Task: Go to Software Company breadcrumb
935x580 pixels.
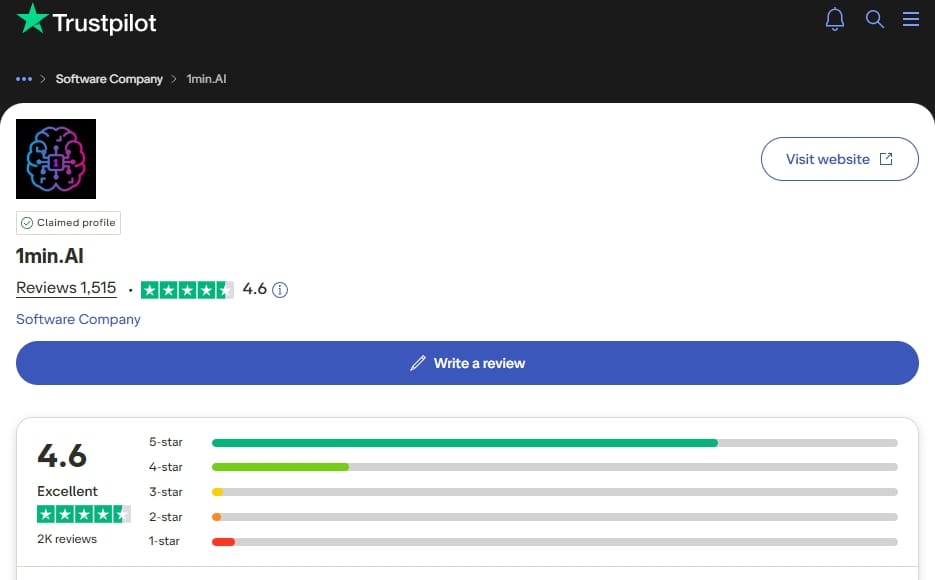Action: (109, 79)
